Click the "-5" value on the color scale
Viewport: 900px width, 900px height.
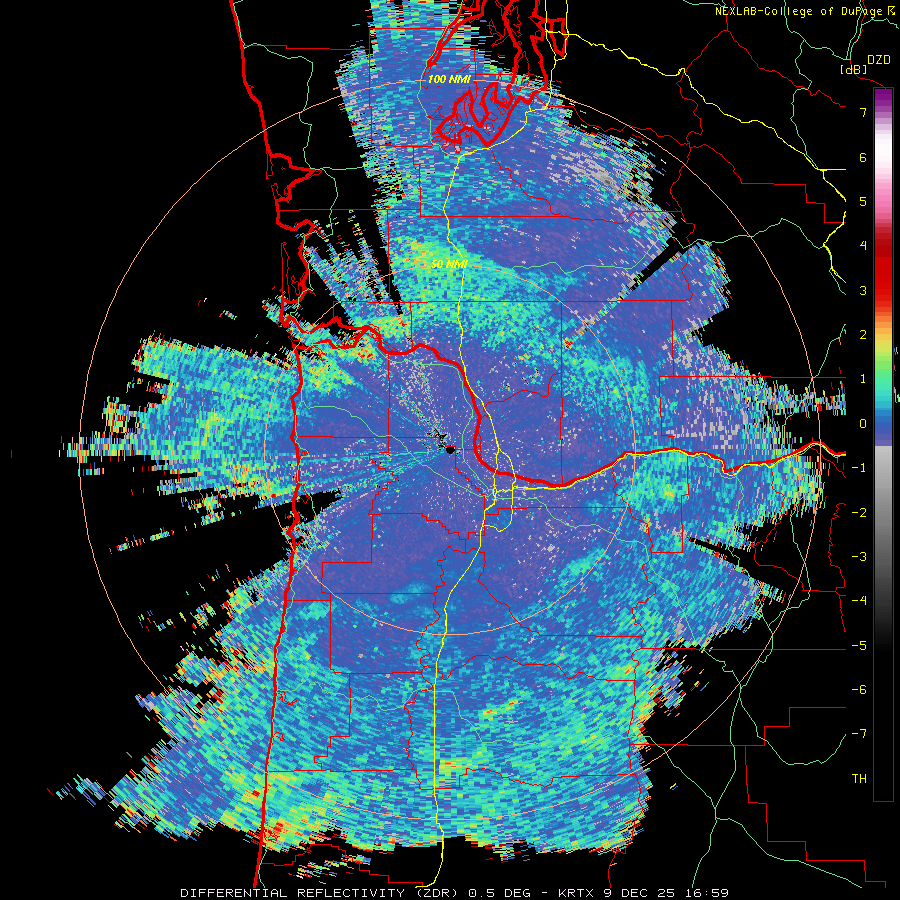[x=859, y=646]
